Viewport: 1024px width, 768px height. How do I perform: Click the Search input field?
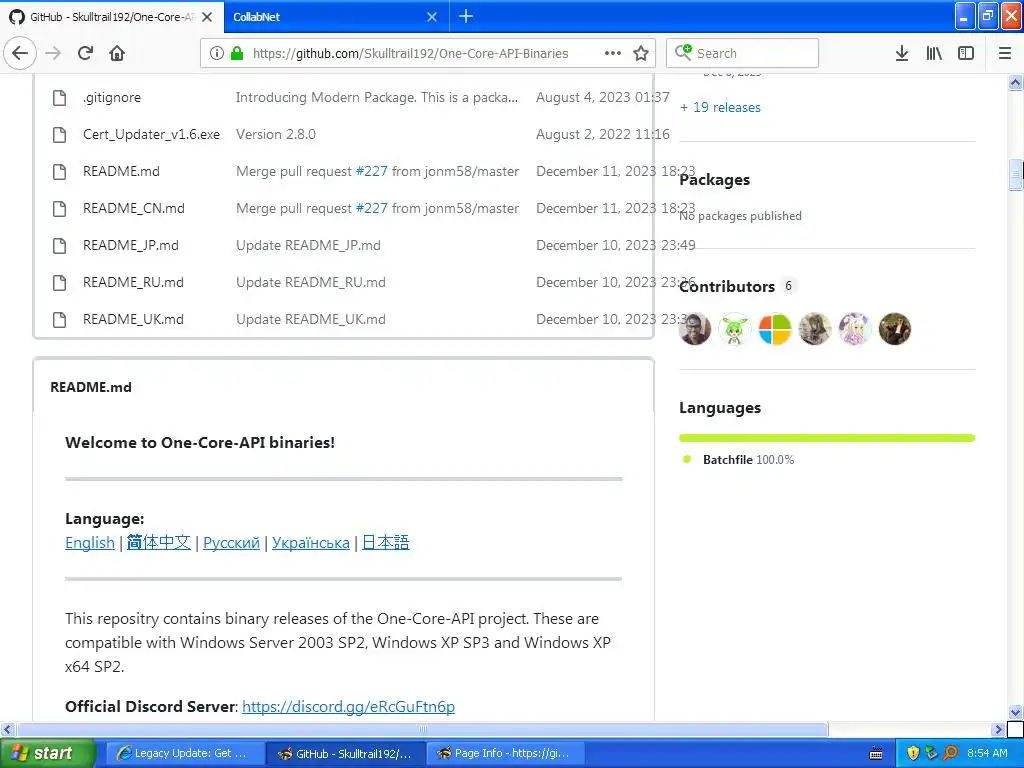743,53
